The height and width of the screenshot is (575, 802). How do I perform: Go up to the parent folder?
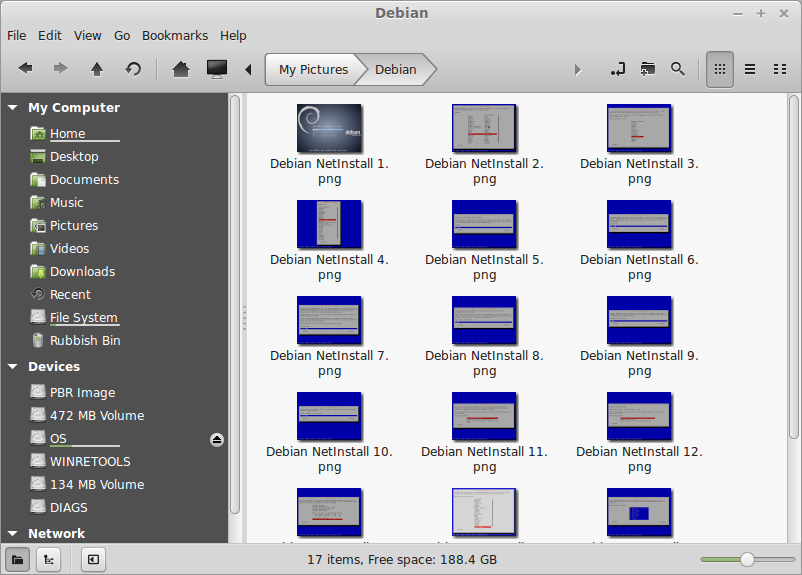tap(97, 69)
